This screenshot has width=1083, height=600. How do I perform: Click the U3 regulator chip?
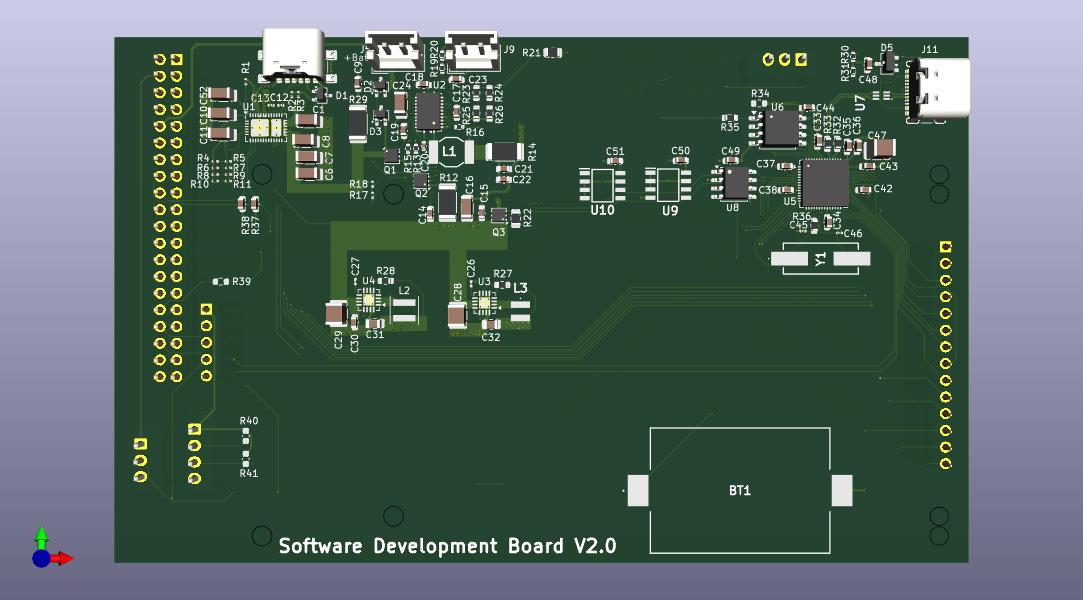(484, 302)
